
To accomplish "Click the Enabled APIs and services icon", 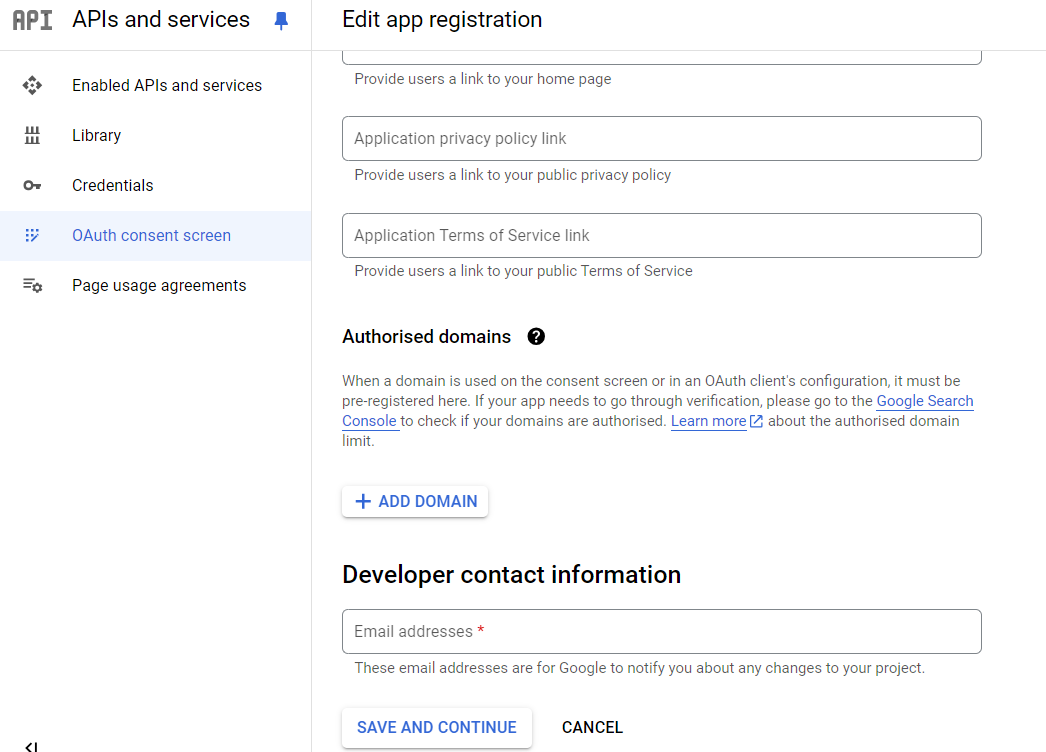I will point(32,85).
